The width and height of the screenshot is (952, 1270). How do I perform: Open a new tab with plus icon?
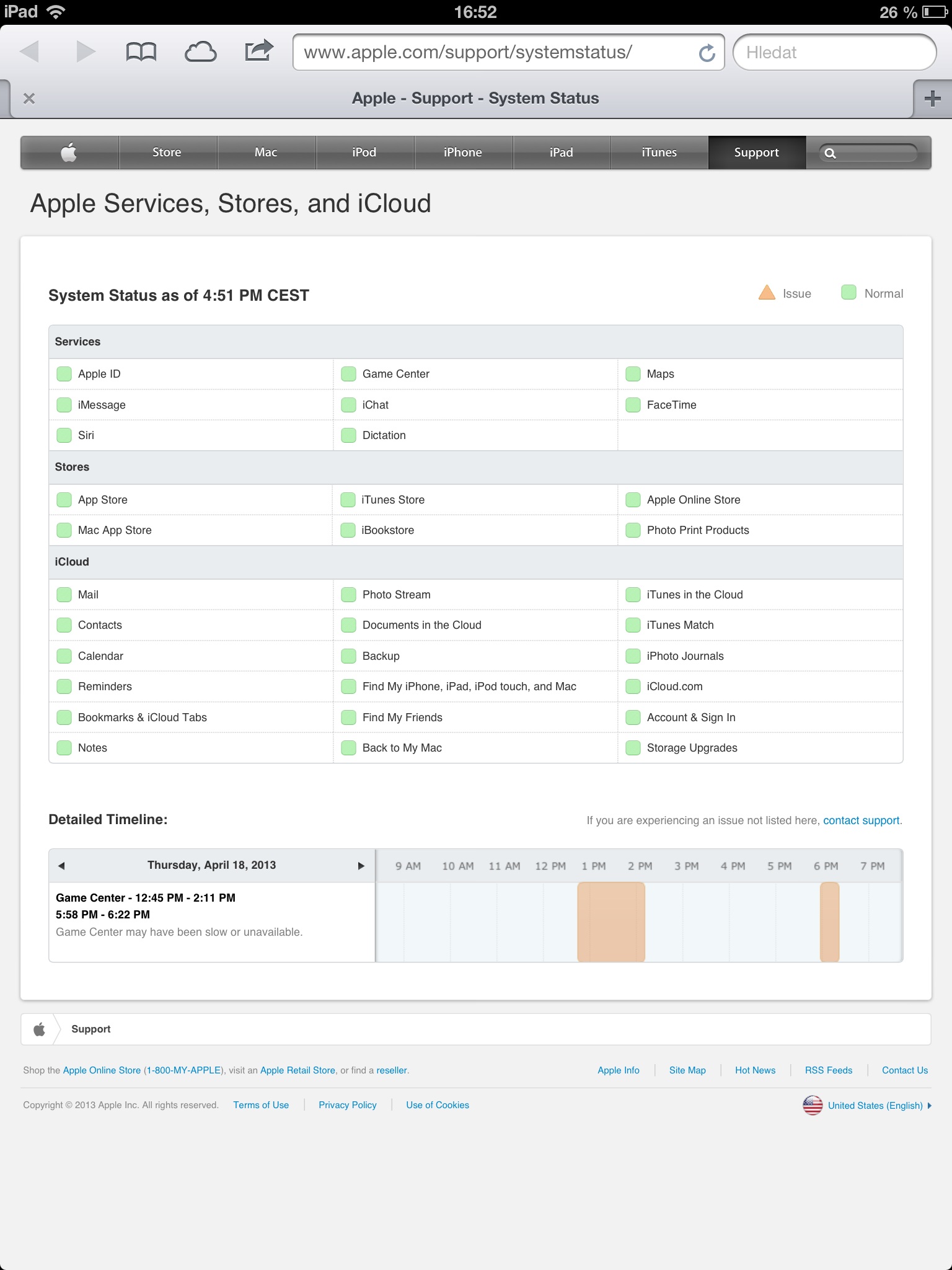pyautogui.click(x=932, y=99)
